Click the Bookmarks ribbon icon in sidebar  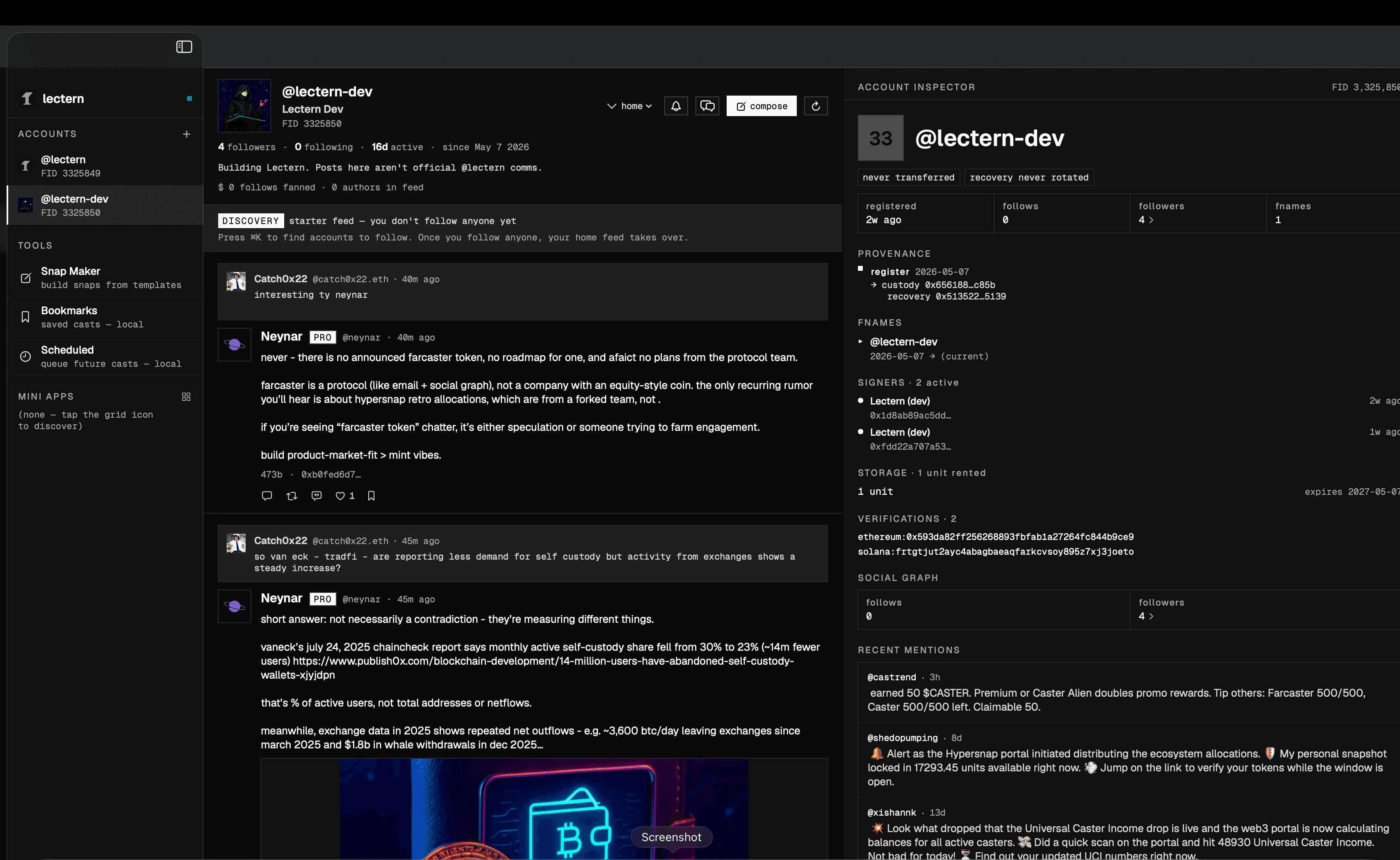pos(25,317)
